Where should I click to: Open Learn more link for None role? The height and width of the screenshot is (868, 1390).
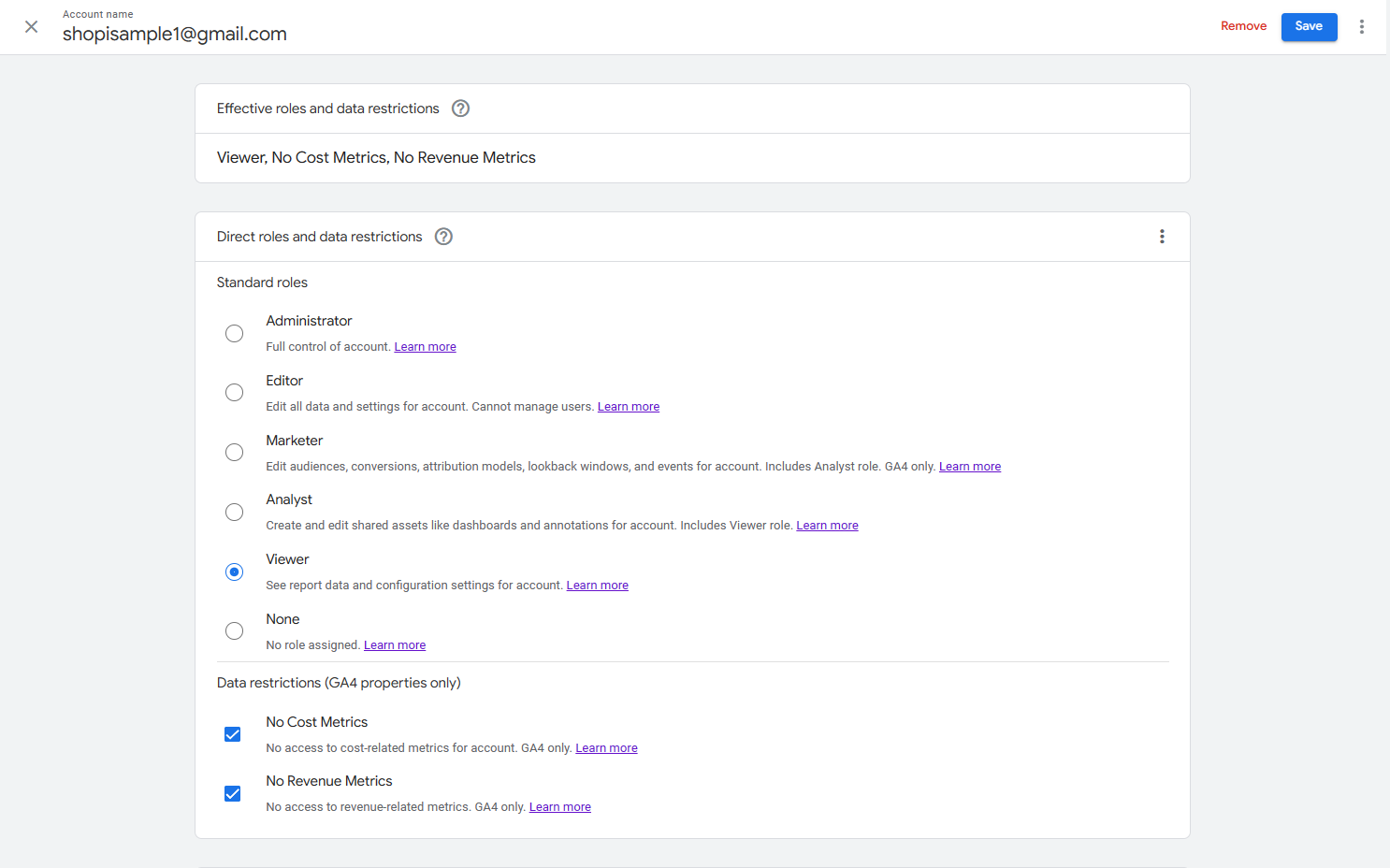coord(395,645)
